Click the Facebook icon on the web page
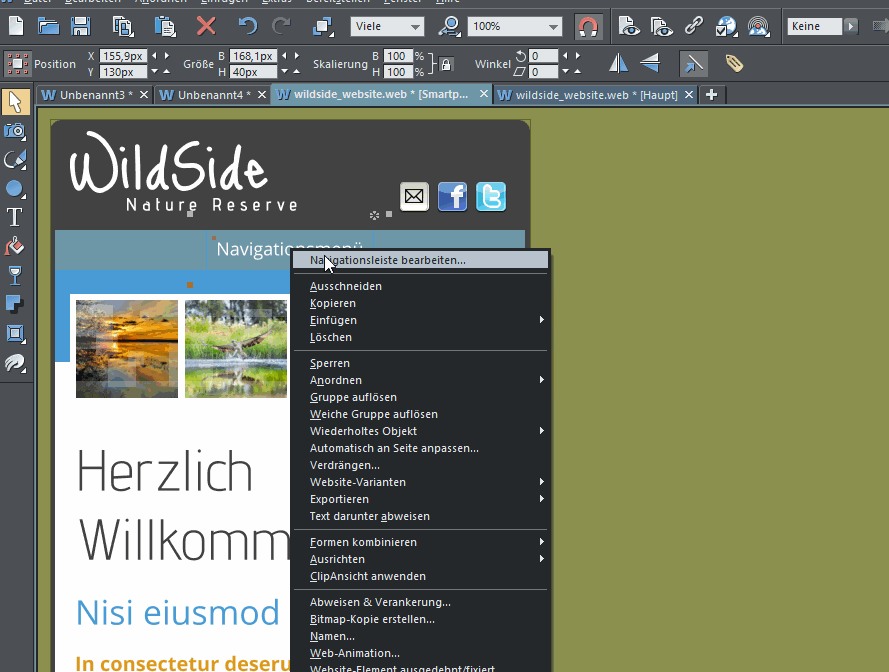The height and width of the screenshot is (672, 889). [452, 197]
